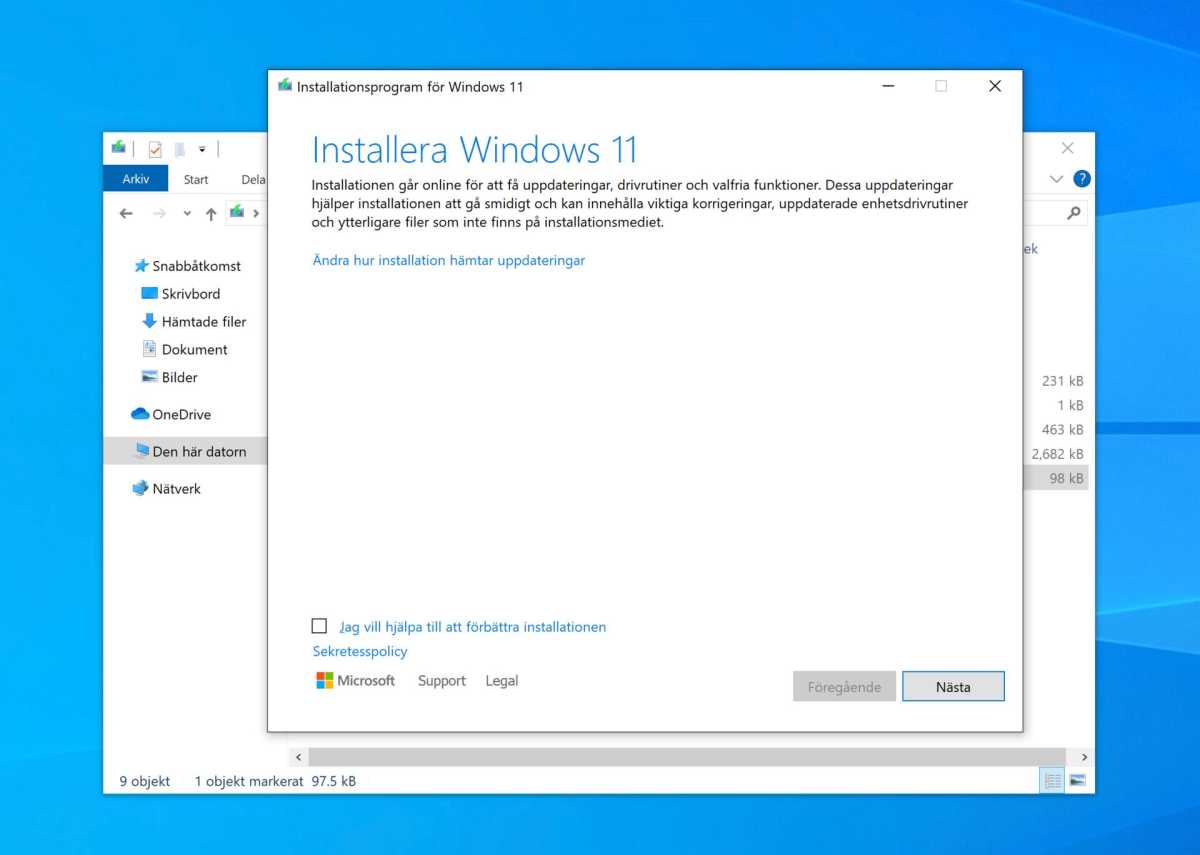The width and height of the screenshot is (1200, 855).
Task: Switch Explorer to large icons view
Action: pyautogui.click(x=1077, y=781)
